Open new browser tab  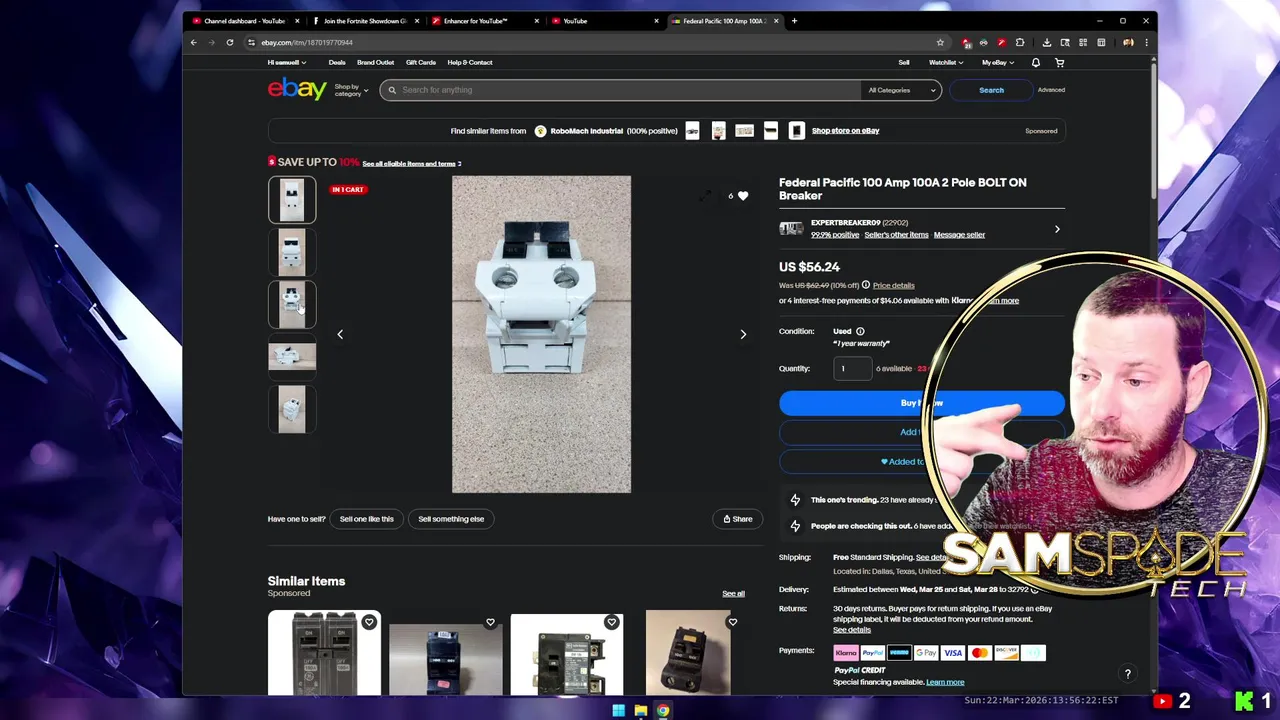(794, 20)
